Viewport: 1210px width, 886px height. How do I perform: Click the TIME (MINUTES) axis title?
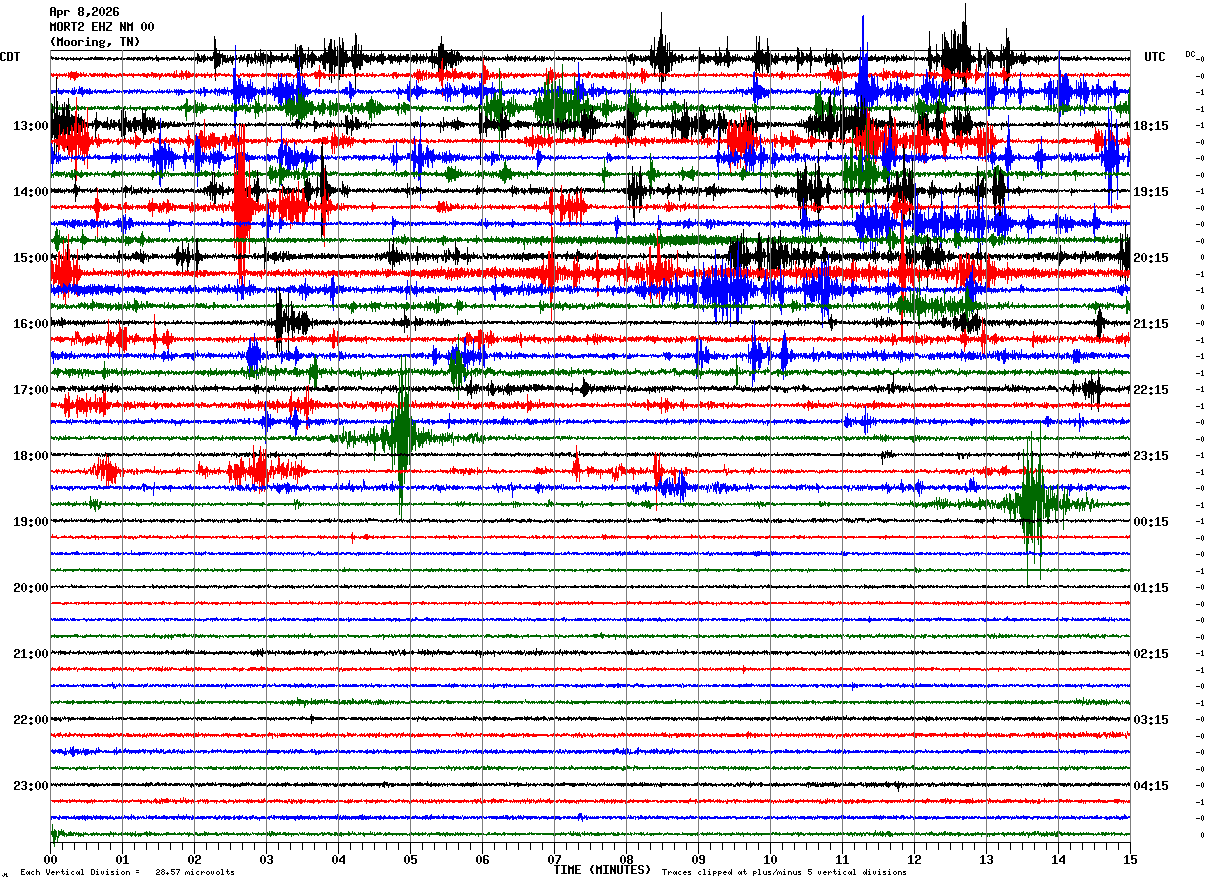[x=602, y=870]
